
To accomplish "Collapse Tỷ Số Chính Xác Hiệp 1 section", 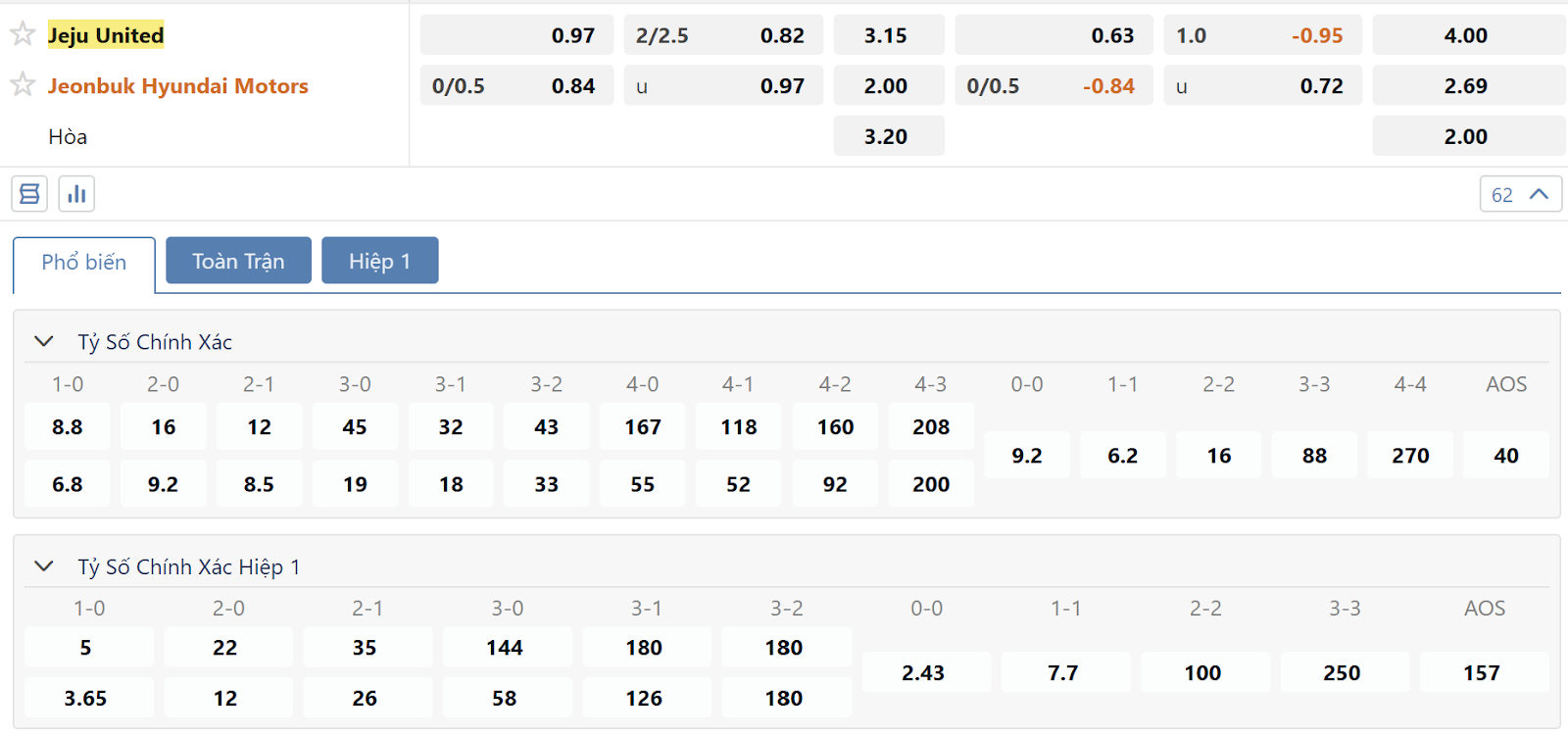I will [44, 565].
